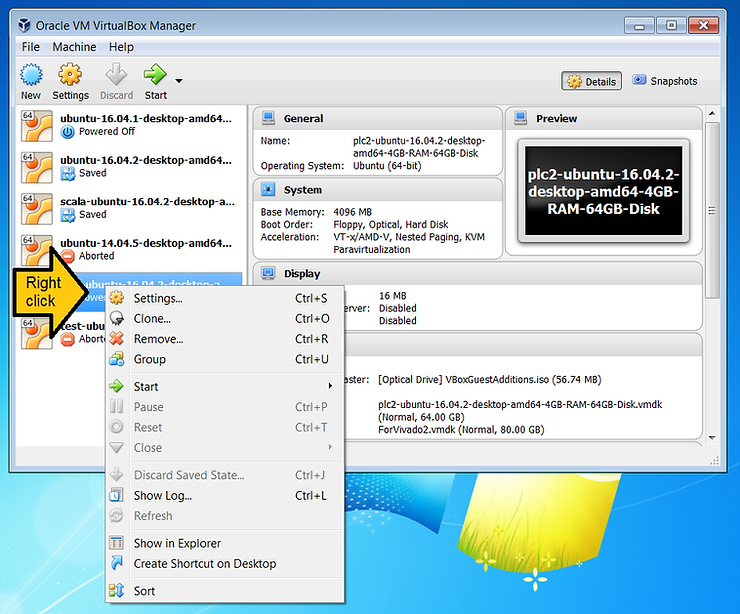Click the Preview section monitor icon
The image size is (740, 614).
tap(521, 118)
